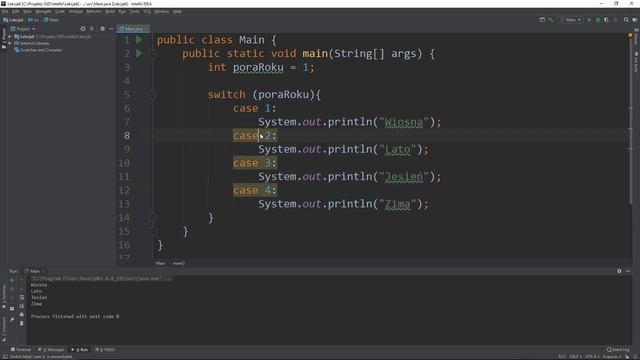The image size is (640, 360).
Task: Open the Refactor menu
Action: (x=94, y=11)
